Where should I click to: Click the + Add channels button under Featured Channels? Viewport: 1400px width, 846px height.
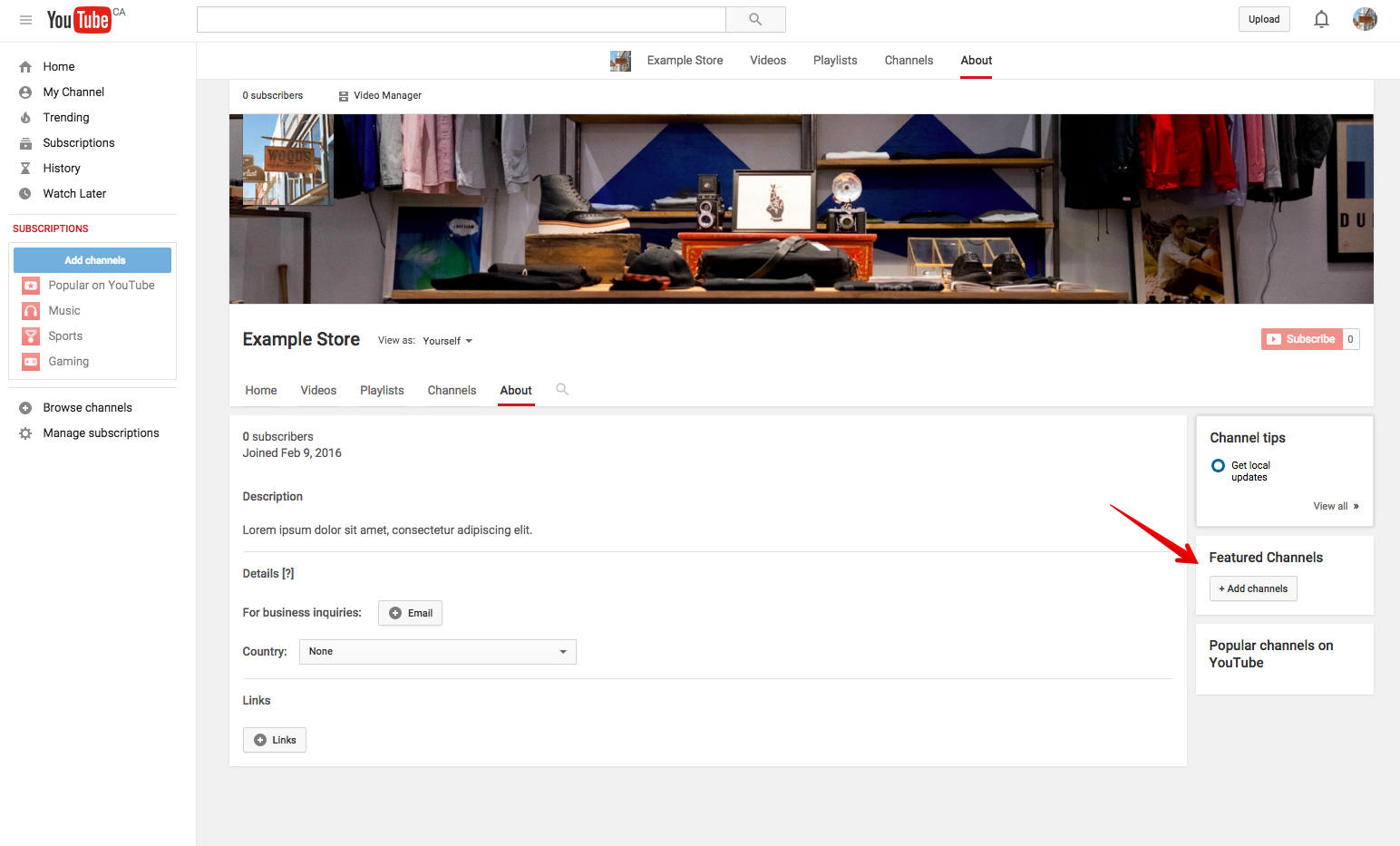click(x=1253, y=589)
